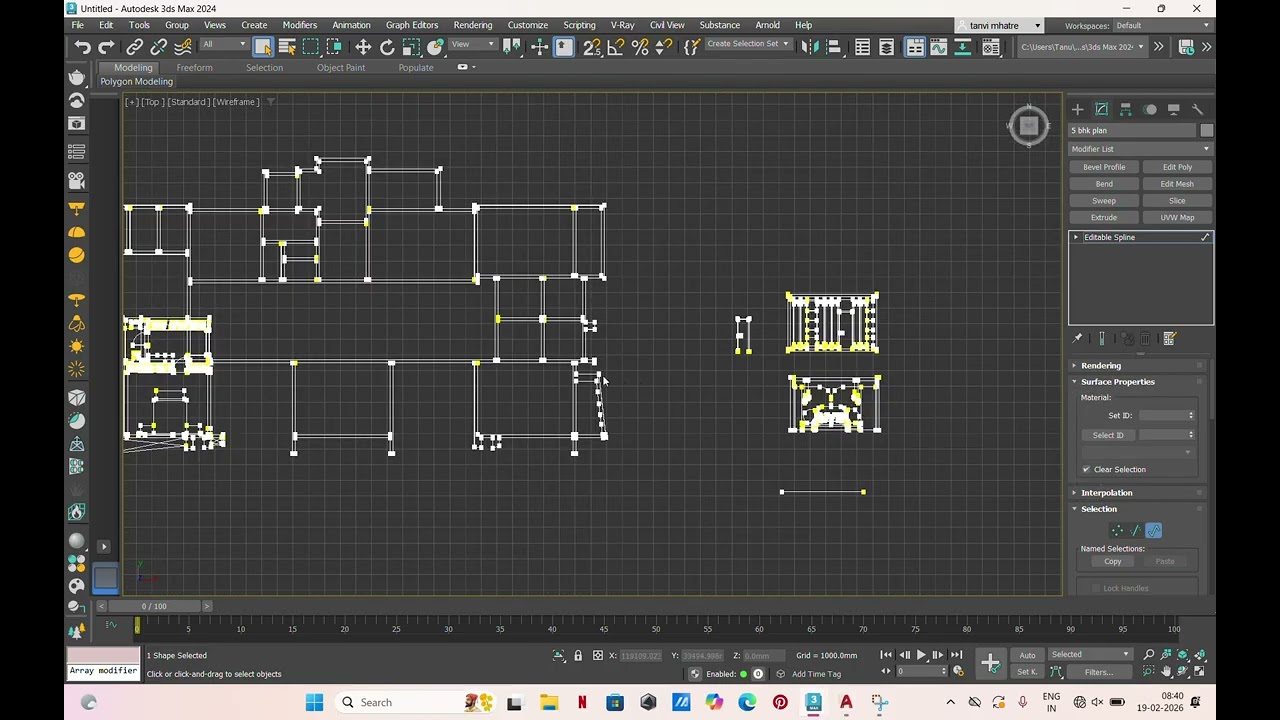Click the Undo arrow in the toolbar

pos(82,47)
